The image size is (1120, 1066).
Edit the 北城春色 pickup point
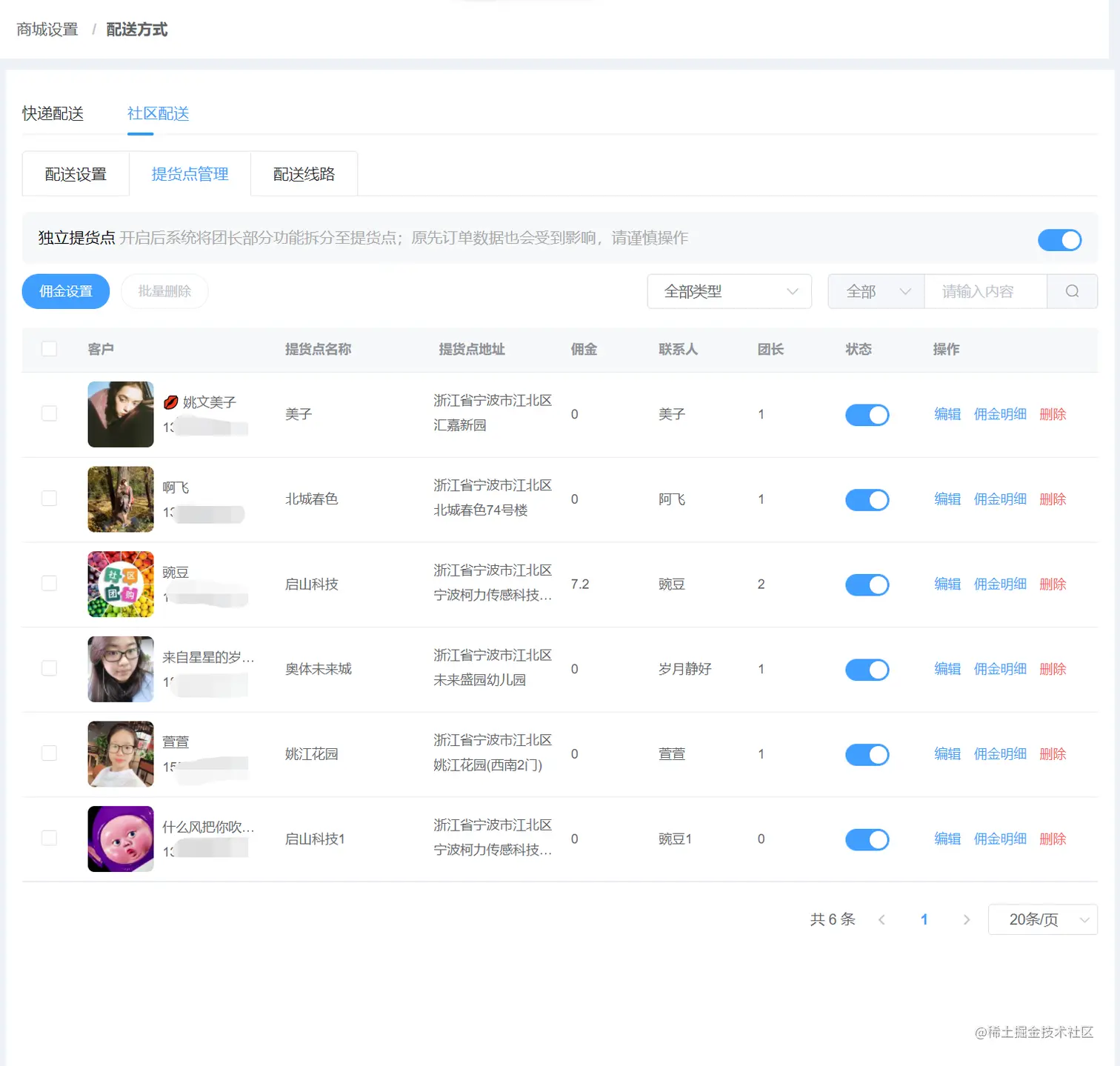[x=947, y=499]
